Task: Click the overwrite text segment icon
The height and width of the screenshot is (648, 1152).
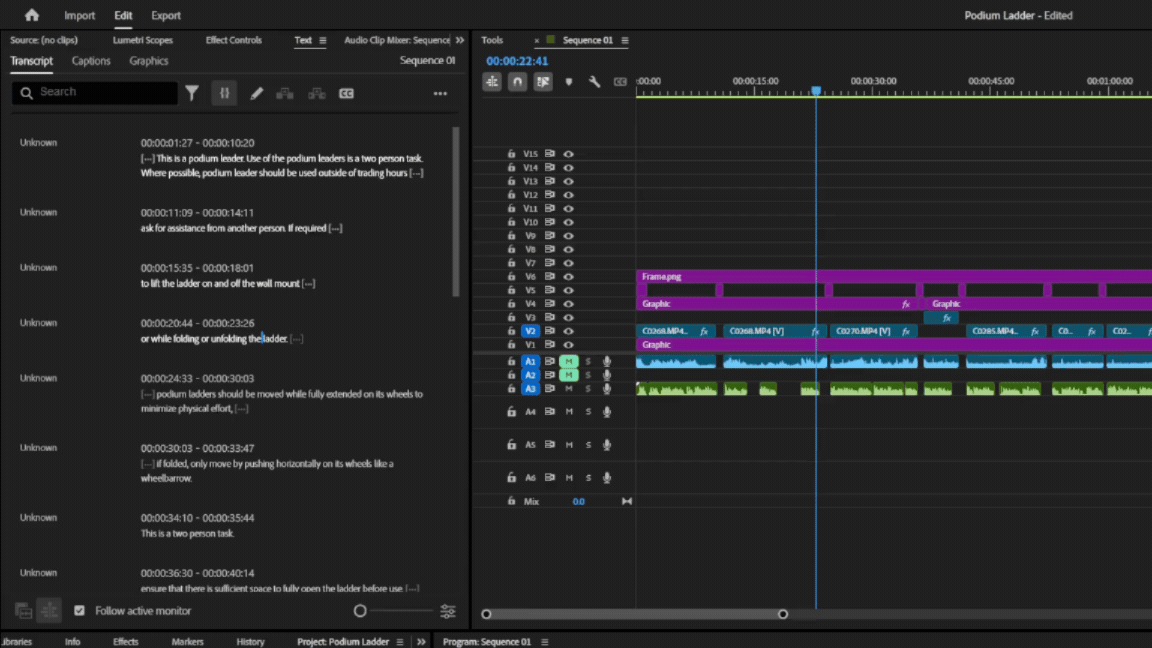Action: (317, 93)
